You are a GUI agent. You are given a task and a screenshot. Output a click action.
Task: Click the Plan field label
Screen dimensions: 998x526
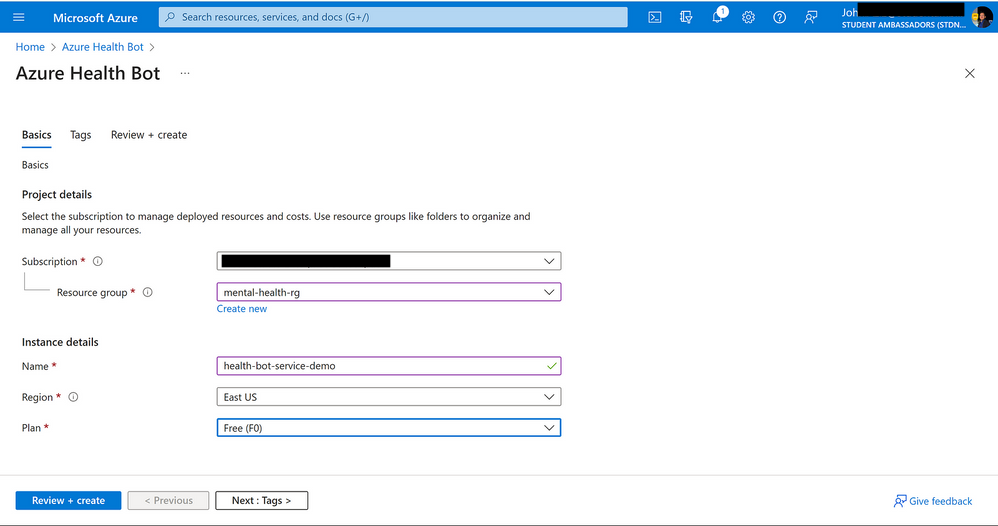[x=31, y=428]
